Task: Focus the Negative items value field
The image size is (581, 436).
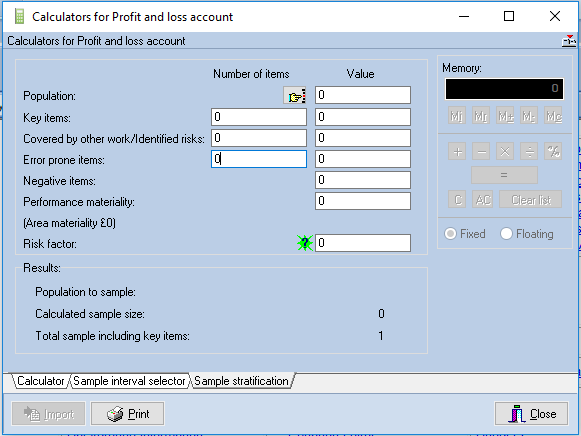Action: pyautogui.click(x=363, y=180)
